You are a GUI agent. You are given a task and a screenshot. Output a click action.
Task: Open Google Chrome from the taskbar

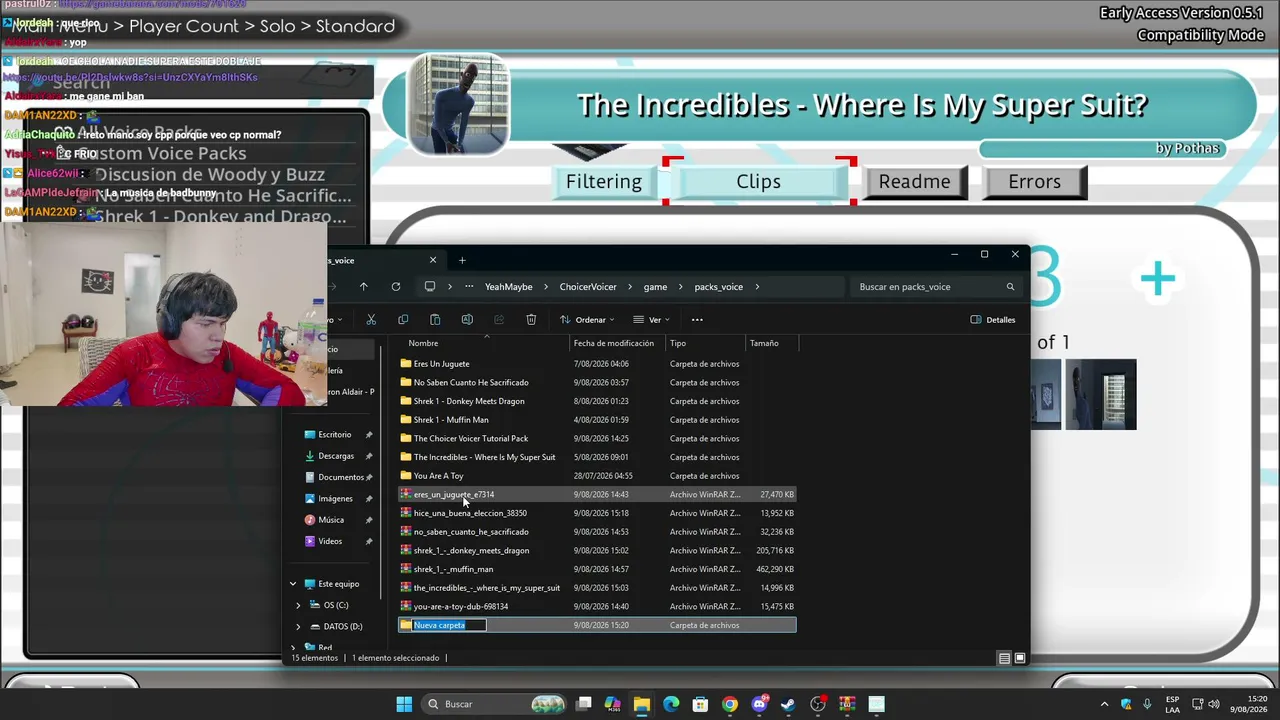coord(730,704)
